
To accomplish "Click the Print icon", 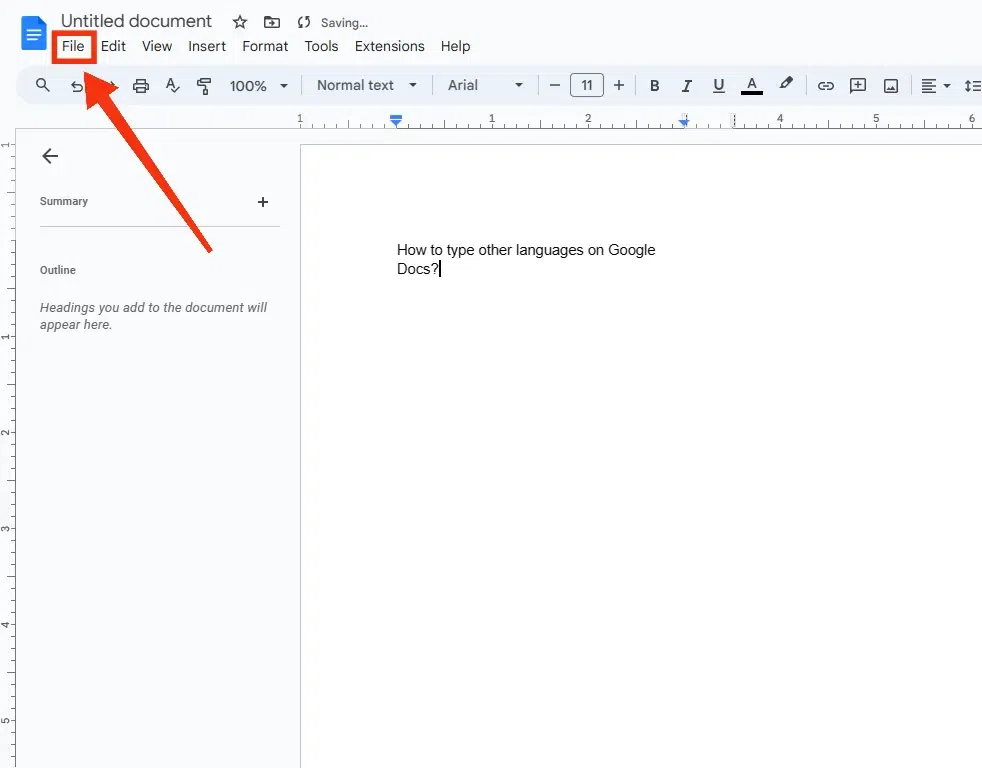I will point(141,86).
